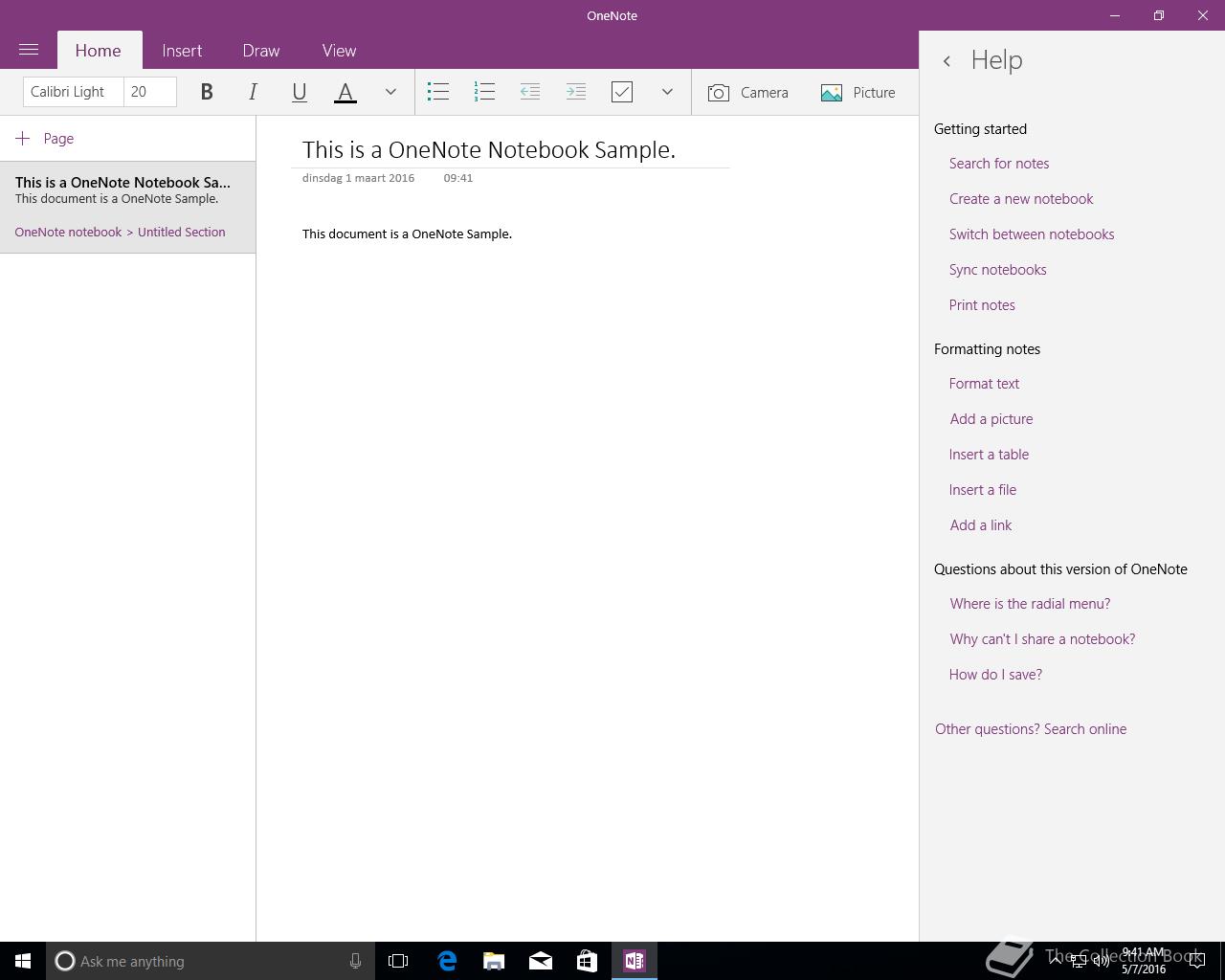Open the 'How do I save?' question
This screenshot has width=1225, height=980.
pos(995,675)
